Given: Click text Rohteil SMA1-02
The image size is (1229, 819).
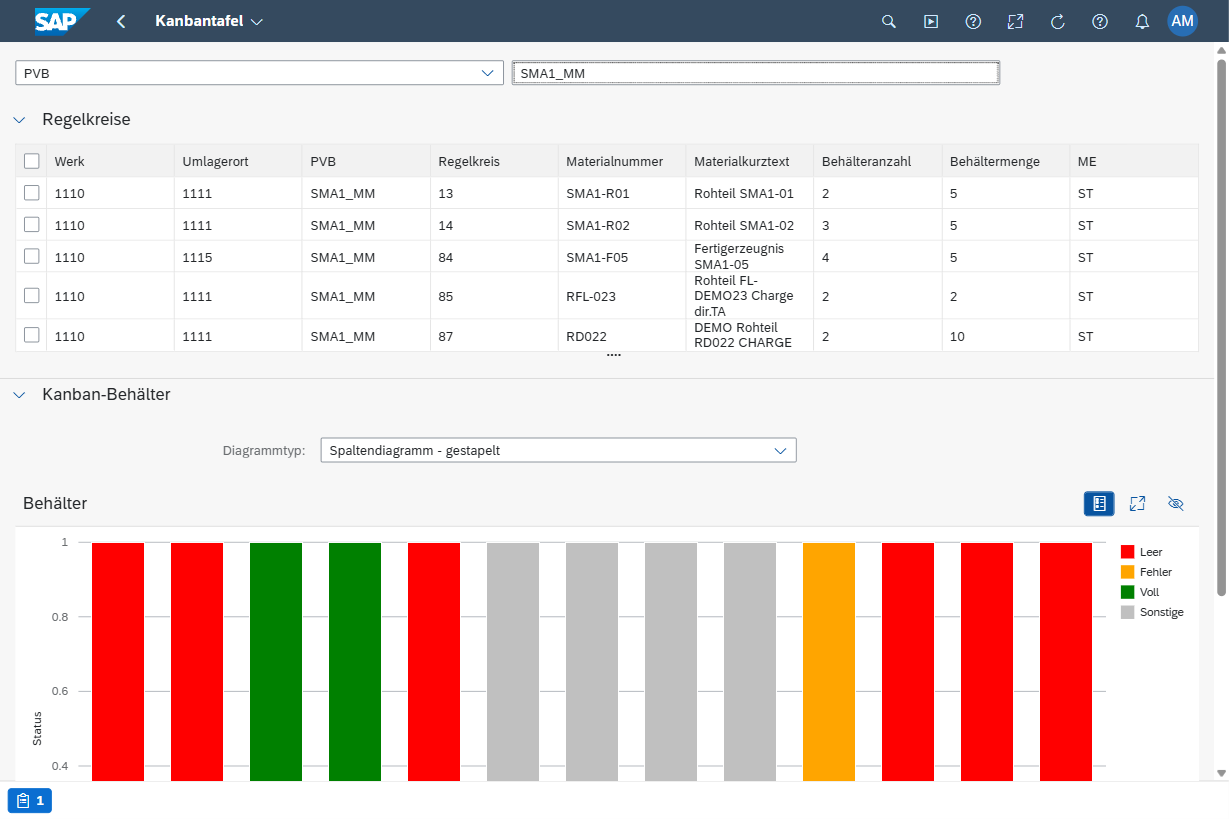Looking at the screenshot, I should coord(744,225).
